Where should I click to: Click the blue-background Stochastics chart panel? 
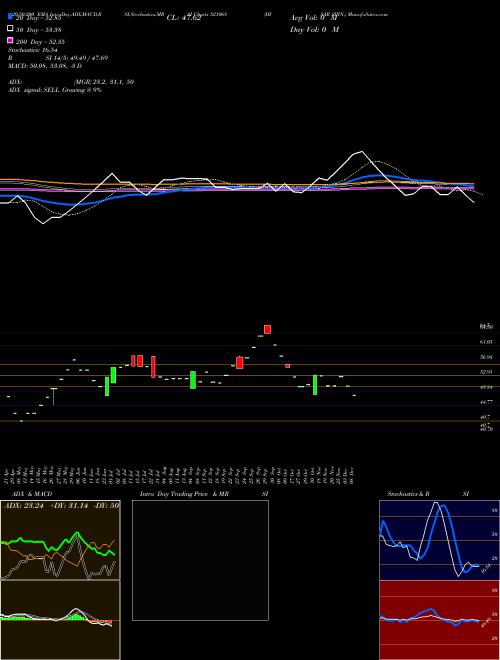(439, 540)
